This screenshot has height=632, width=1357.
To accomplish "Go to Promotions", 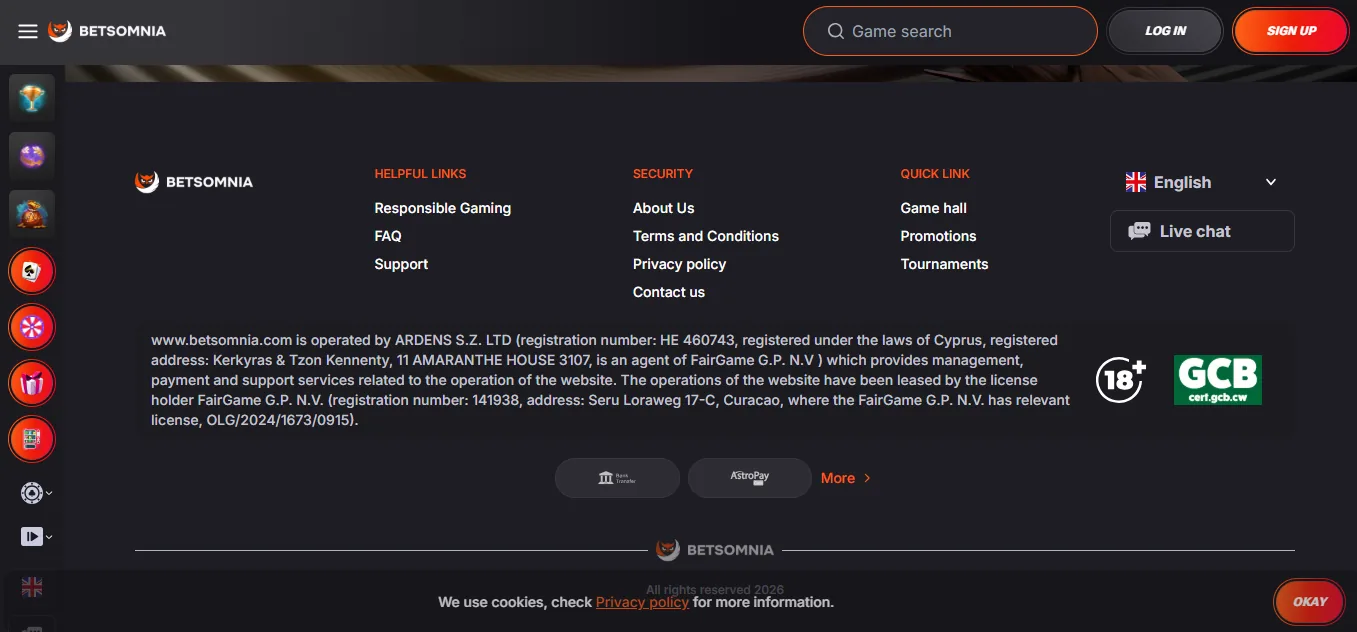I will tap(939, 236).
